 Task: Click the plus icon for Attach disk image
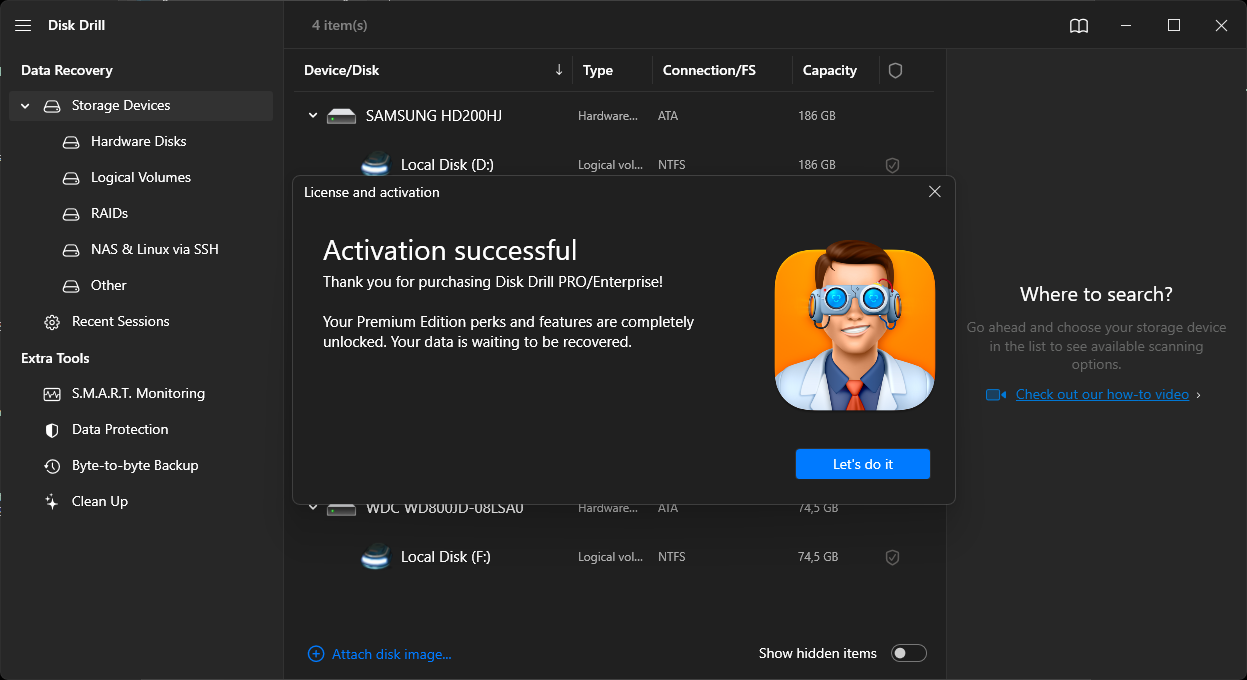point(316,654)
